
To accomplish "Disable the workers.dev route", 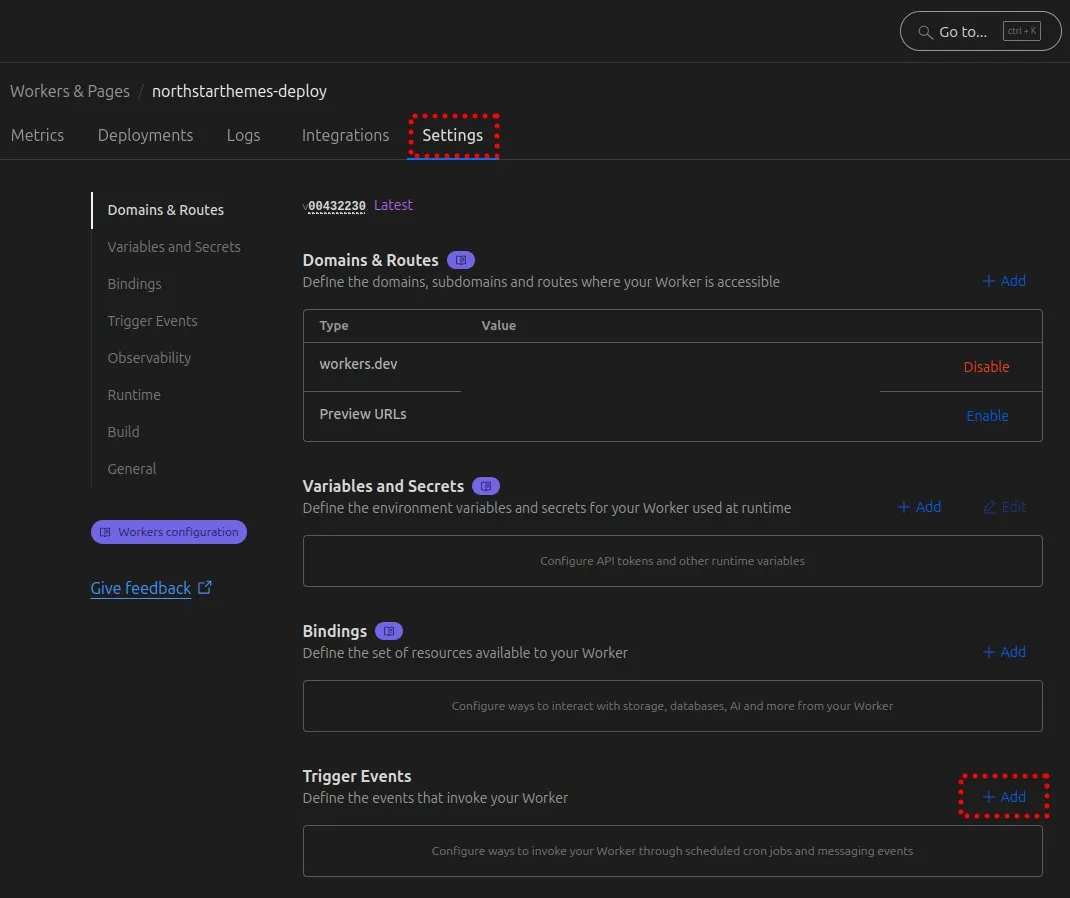I will click(x=986, y=367).
